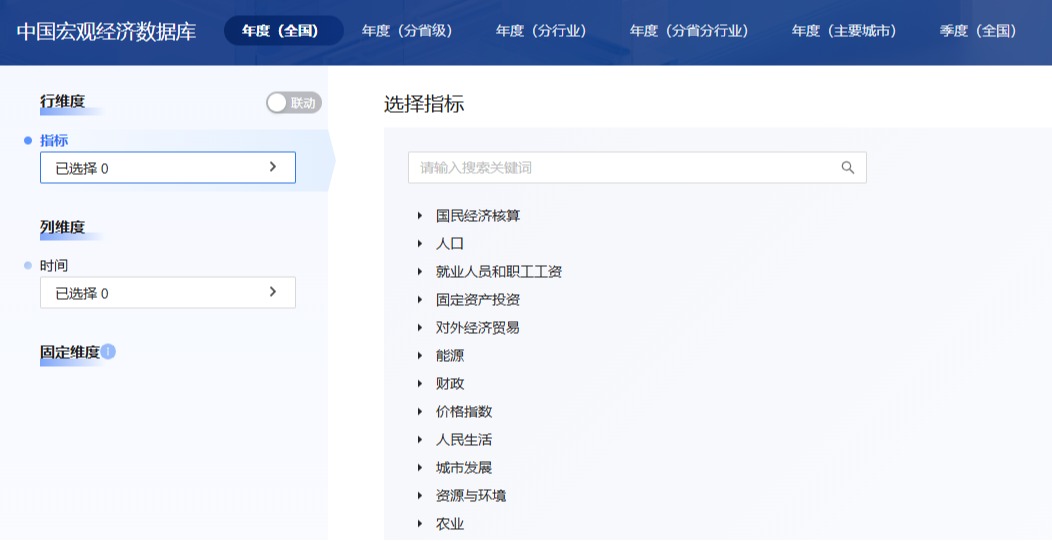Go to 季度（全国） tab
1052x541 pixels.
click(978, 31)
